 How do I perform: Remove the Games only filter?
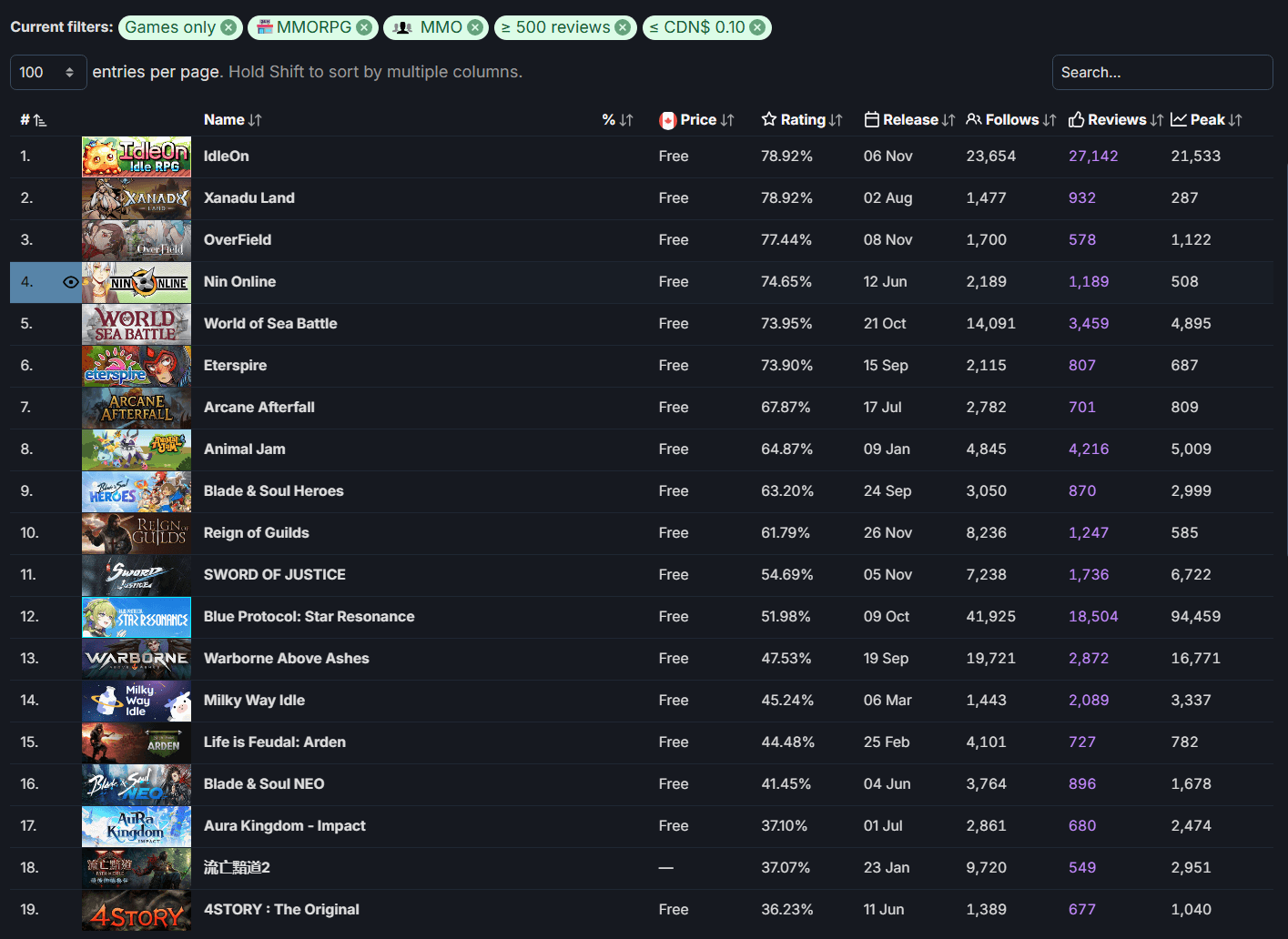[x=228, y=27]
